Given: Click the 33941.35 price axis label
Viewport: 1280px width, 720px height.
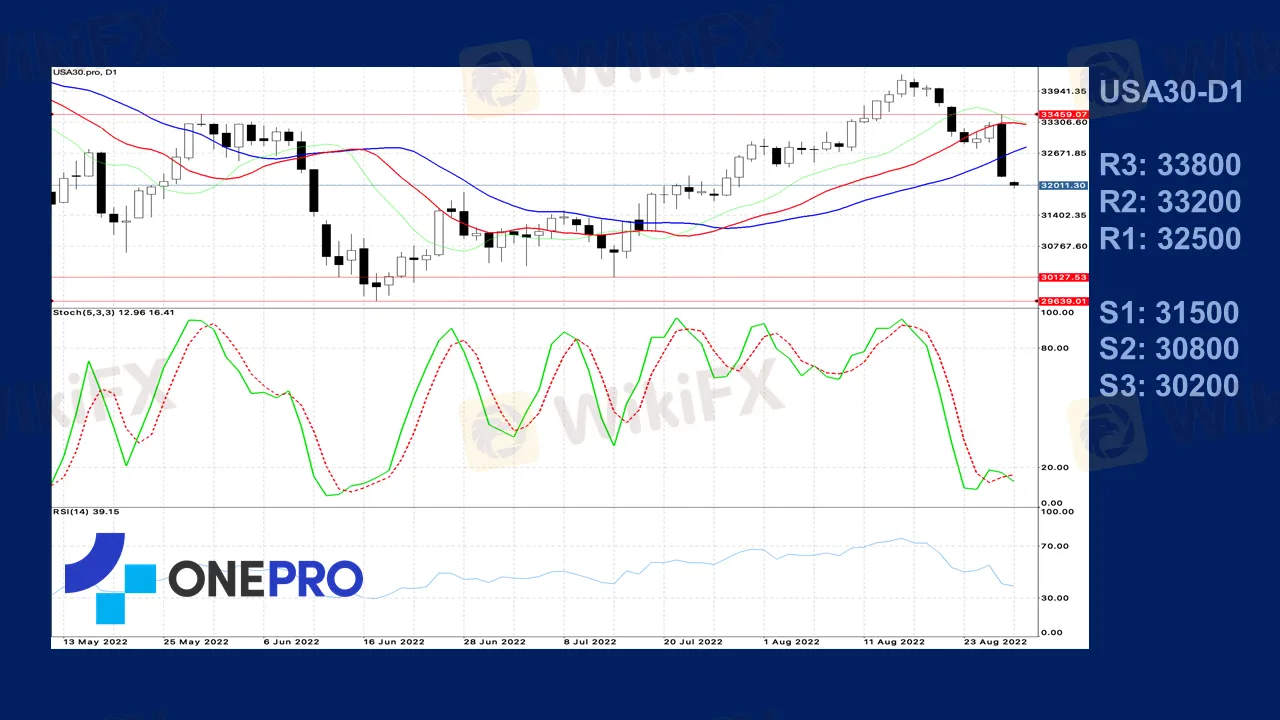Looking at the screenshot, I should [1062, 91].
